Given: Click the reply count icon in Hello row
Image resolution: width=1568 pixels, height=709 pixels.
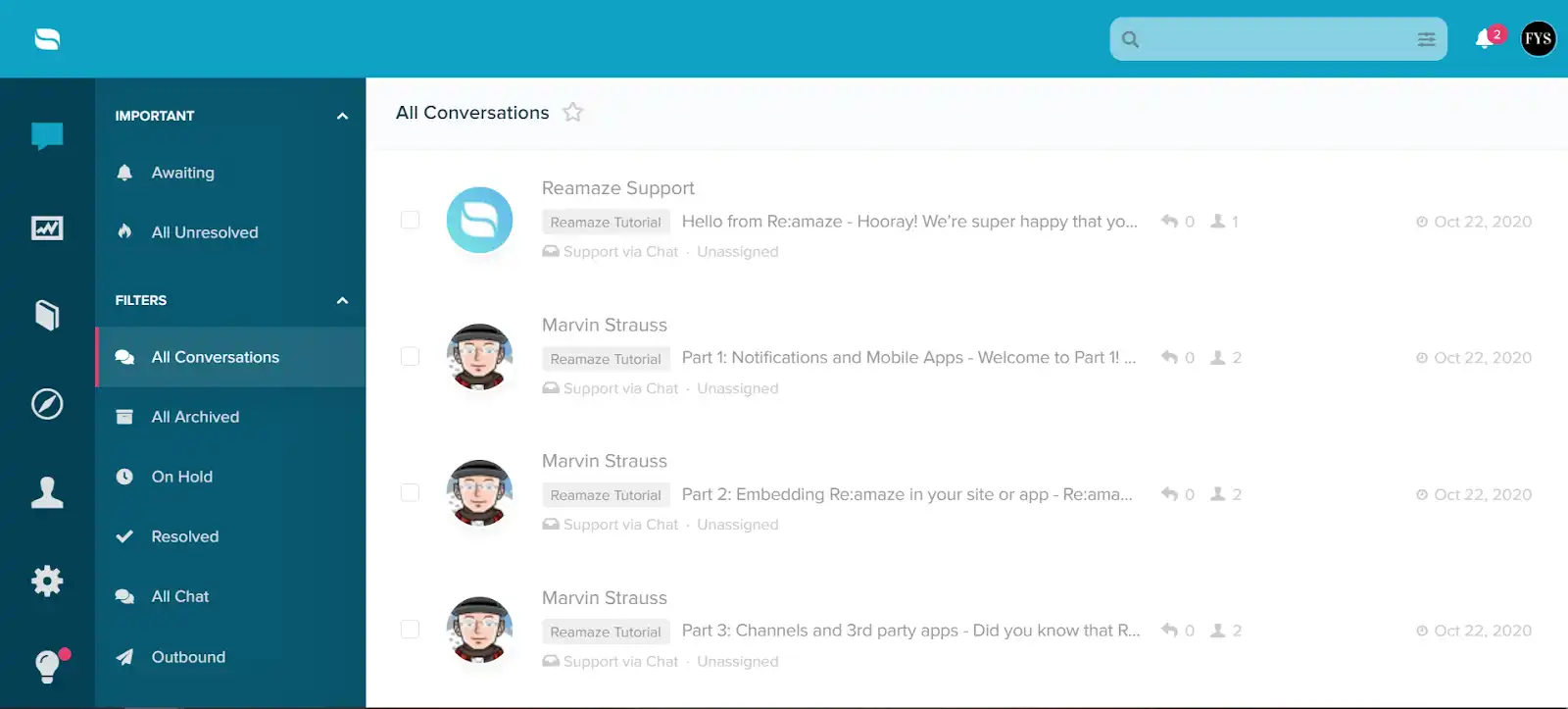Looking at the screenshot, I should click(1169, 222).
